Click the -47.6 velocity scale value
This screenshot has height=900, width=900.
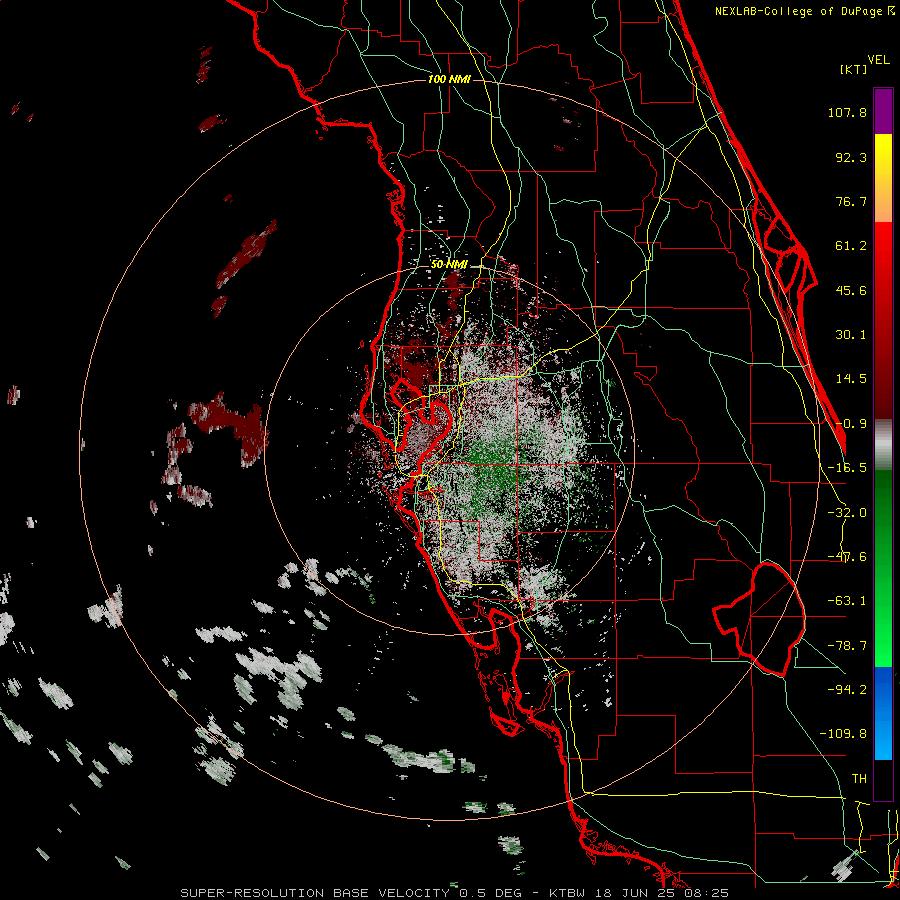(847, 557)
